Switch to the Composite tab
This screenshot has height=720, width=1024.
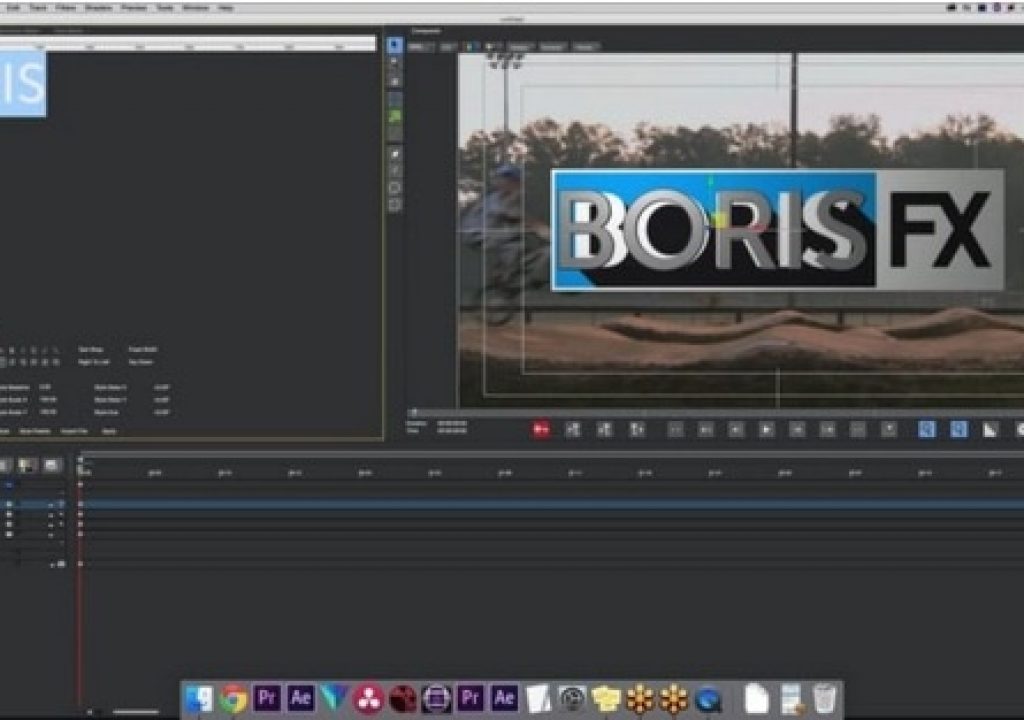426,31
